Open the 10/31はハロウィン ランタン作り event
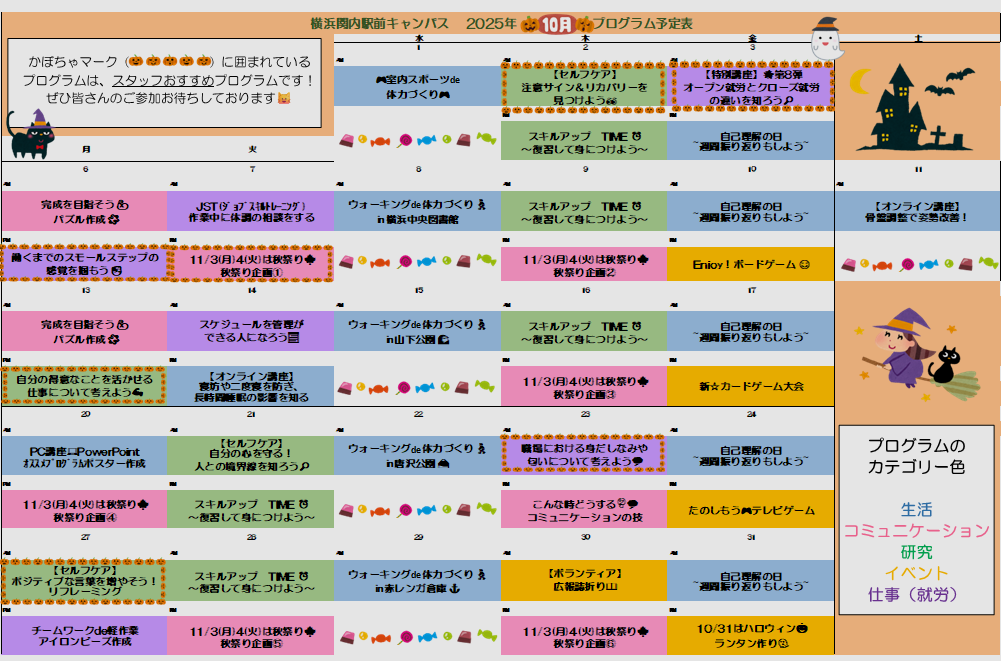1001x661 pixels. [x=750, y=634]
